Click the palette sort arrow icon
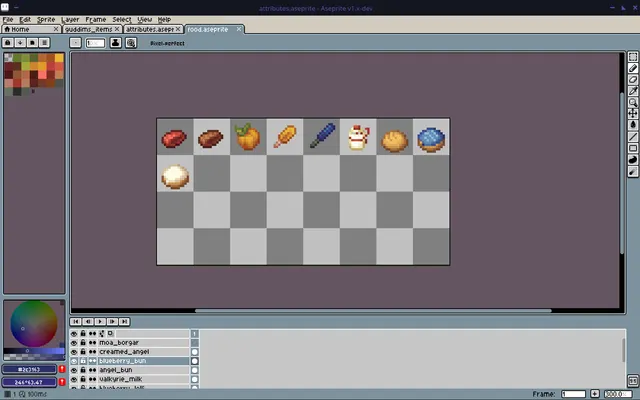 tap(20, 43)
